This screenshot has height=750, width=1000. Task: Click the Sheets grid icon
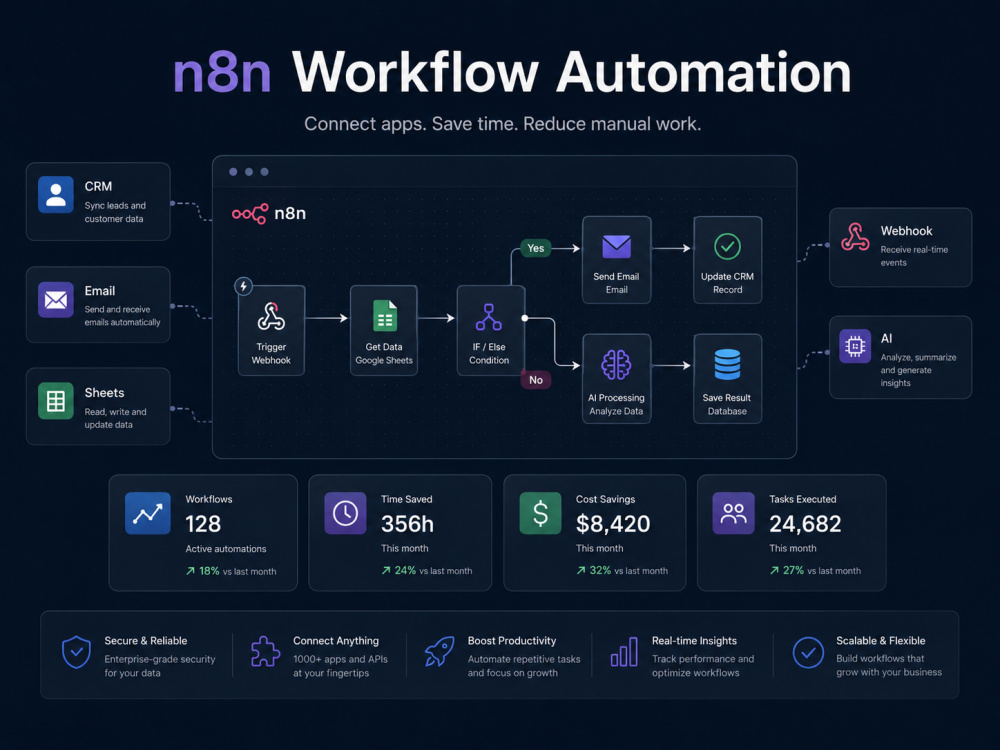point(55,401)
